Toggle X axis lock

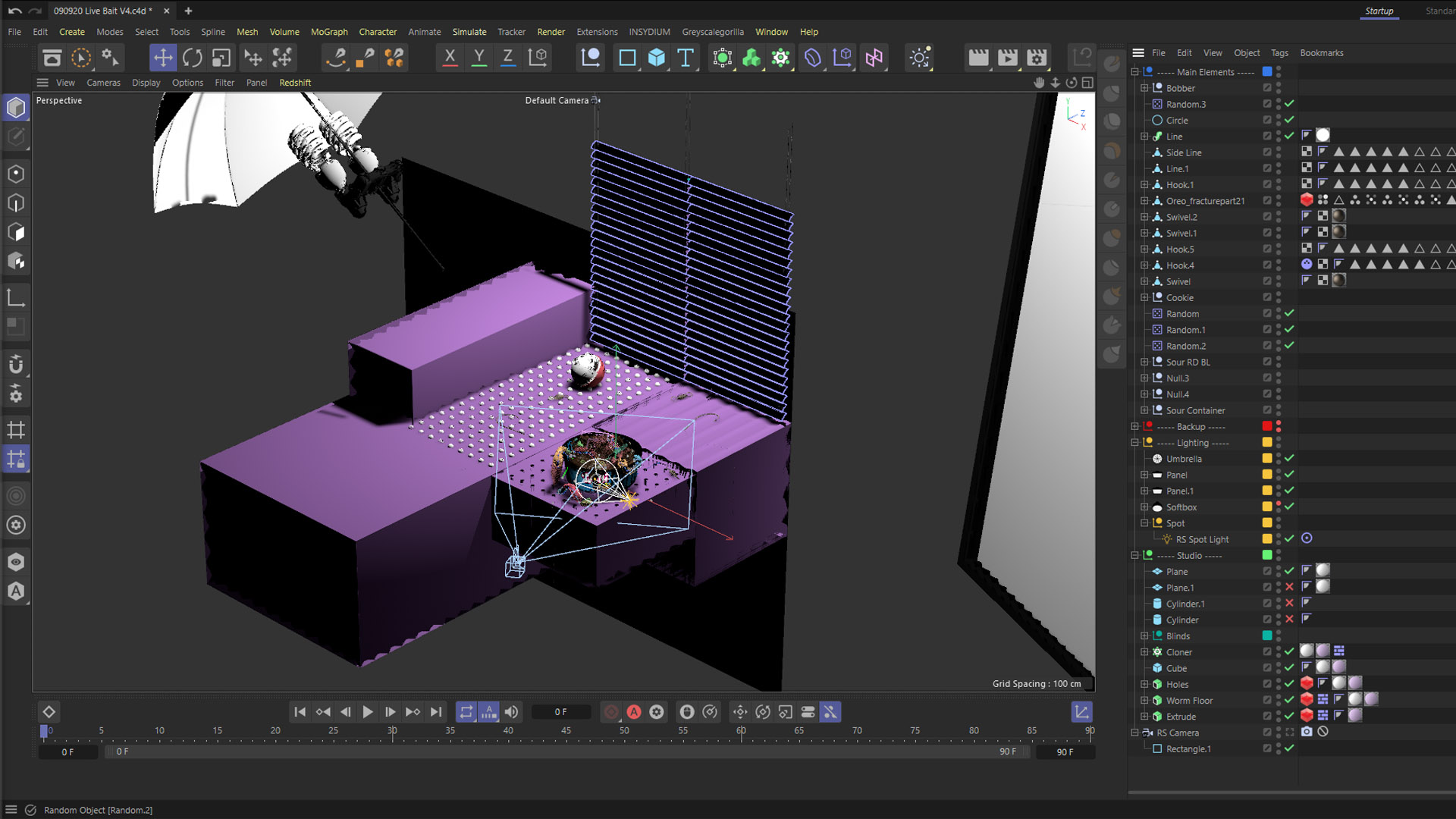click(450, 58)
